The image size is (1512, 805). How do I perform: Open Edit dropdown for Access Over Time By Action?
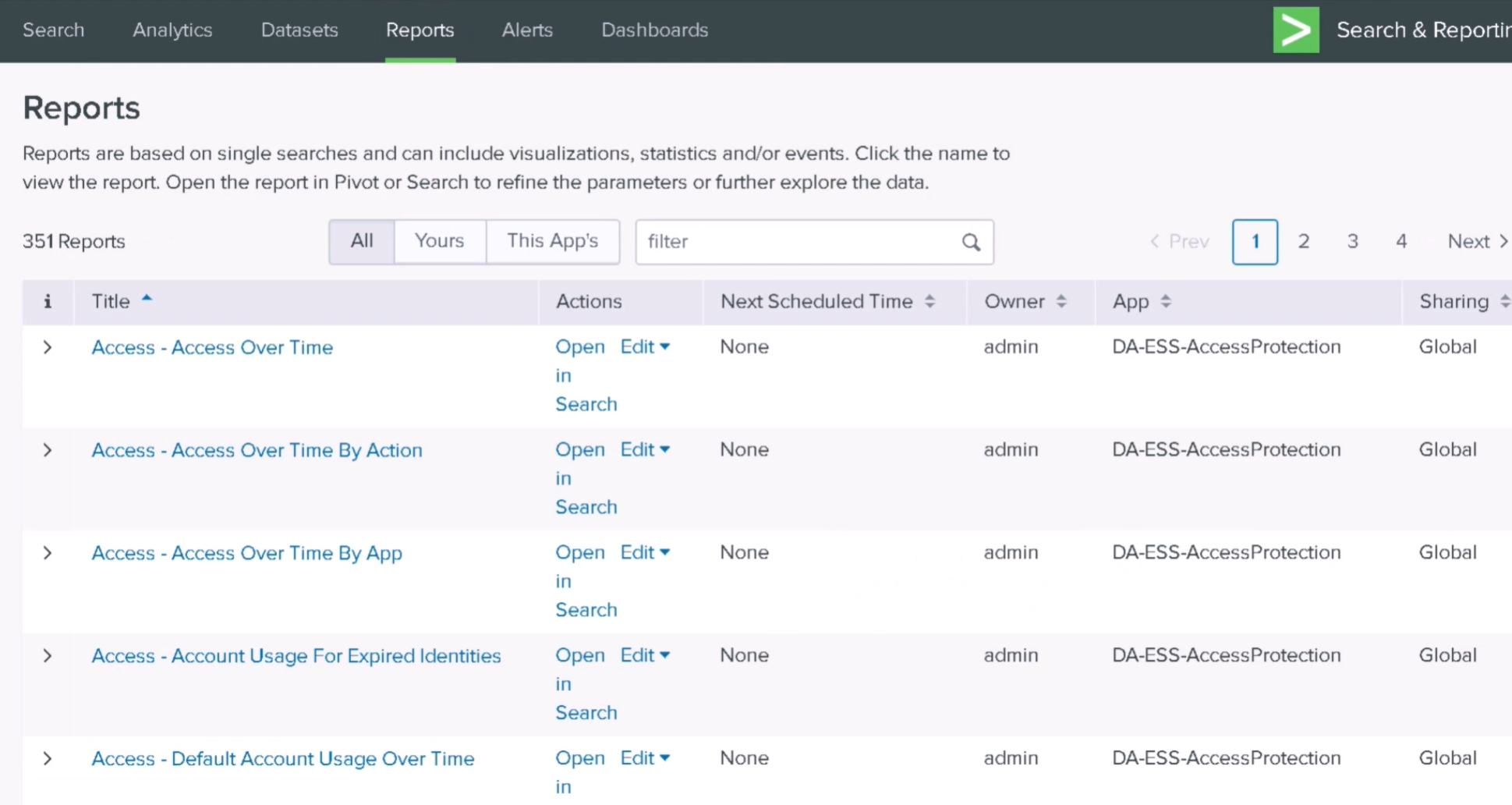point(646,450)
